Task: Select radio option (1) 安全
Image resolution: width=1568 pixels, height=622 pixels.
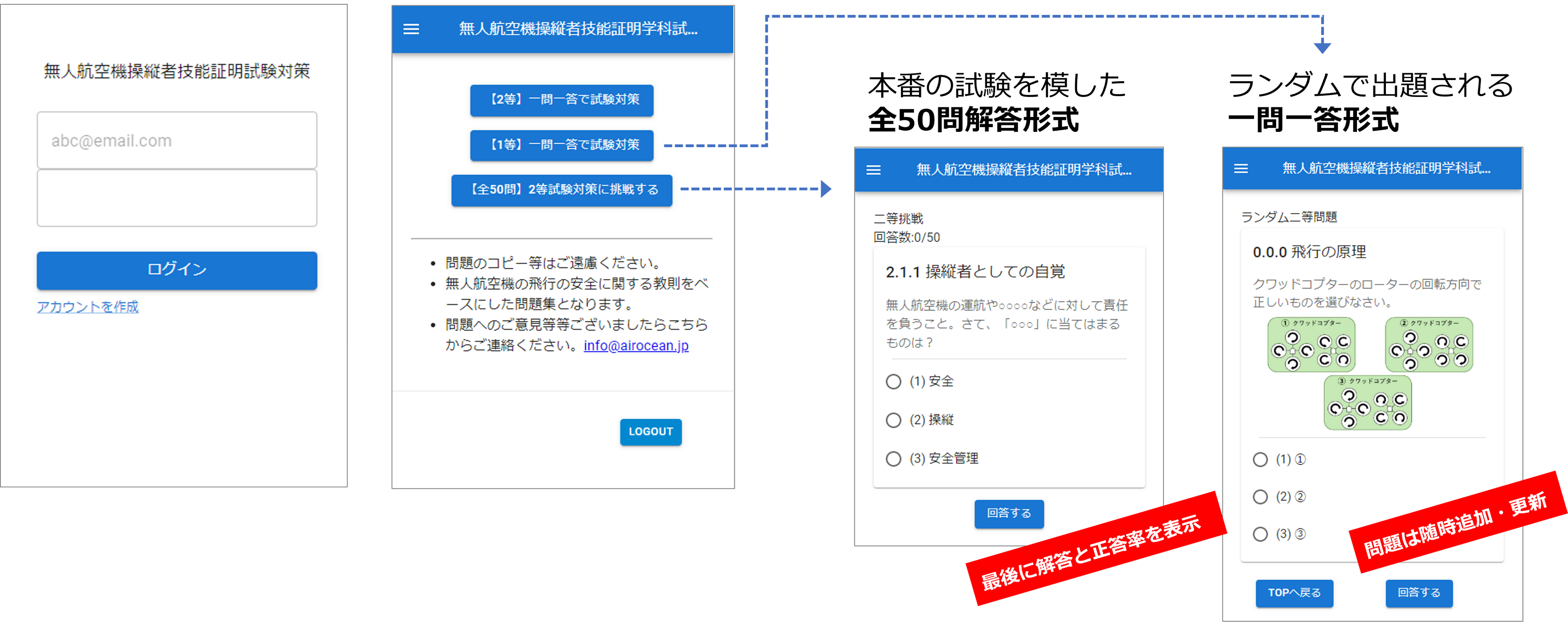Action: click(x=894, y=382)
